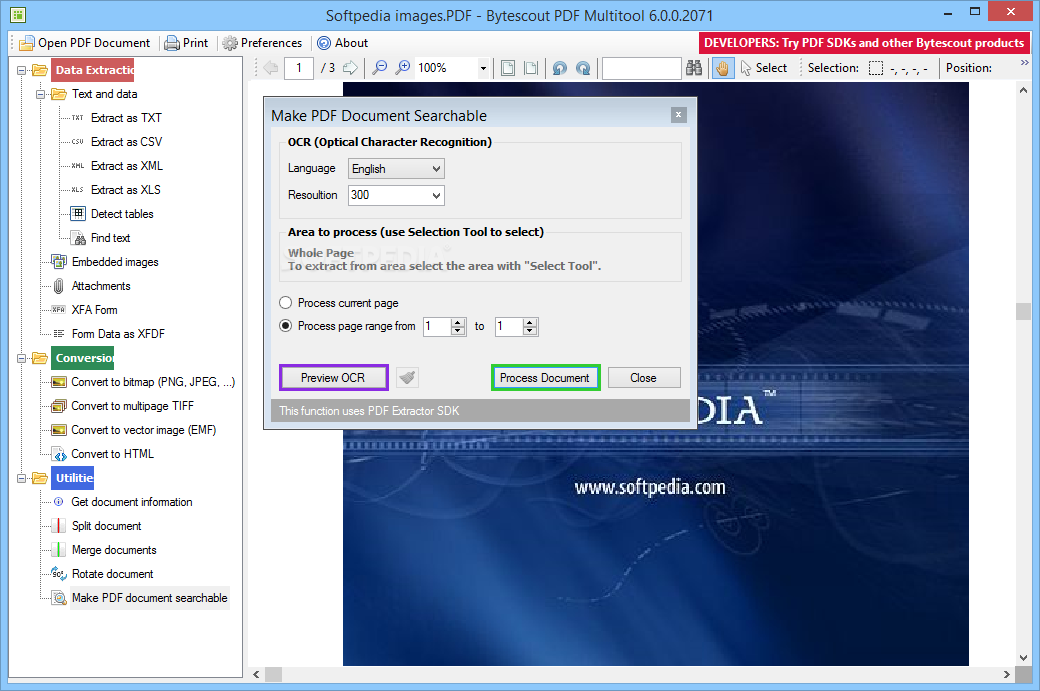Decrease the page range to value
Viewport: 1040px width, 691px height.
(530, 330)
